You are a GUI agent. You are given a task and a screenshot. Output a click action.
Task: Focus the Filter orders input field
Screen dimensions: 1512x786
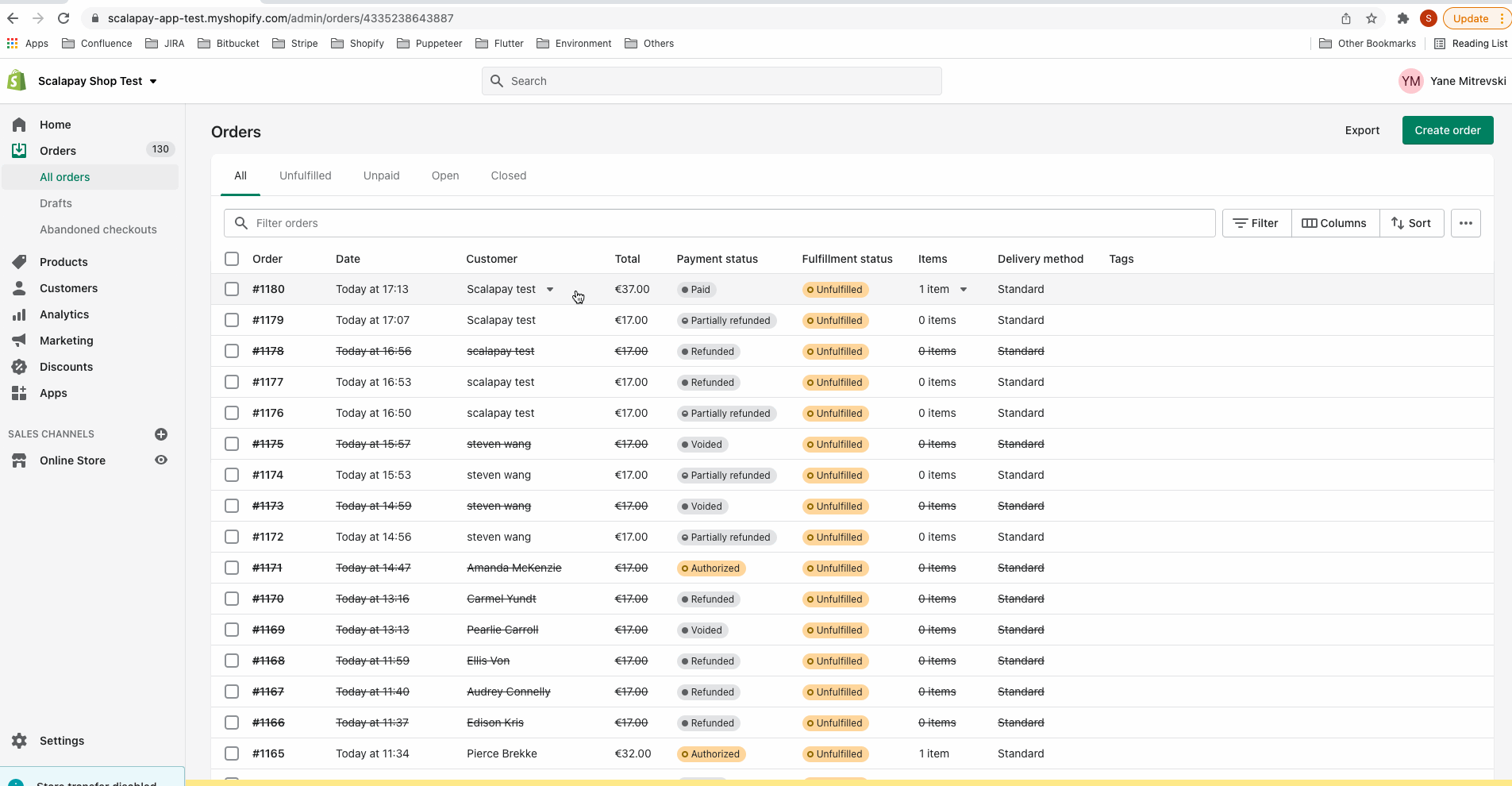pos(730,223)
